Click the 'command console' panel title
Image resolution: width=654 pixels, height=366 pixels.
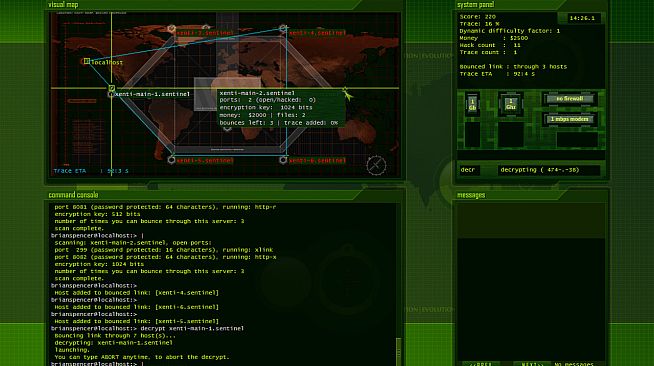73,195
